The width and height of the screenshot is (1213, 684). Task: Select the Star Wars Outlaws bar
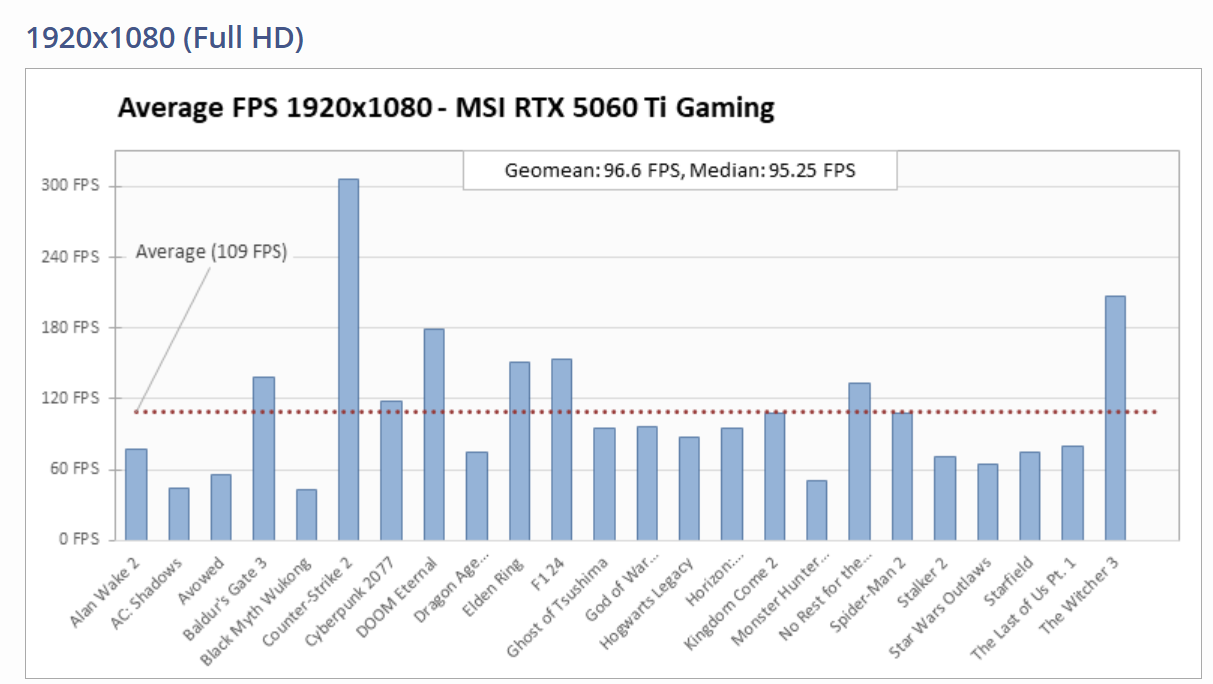pos(987,502)
